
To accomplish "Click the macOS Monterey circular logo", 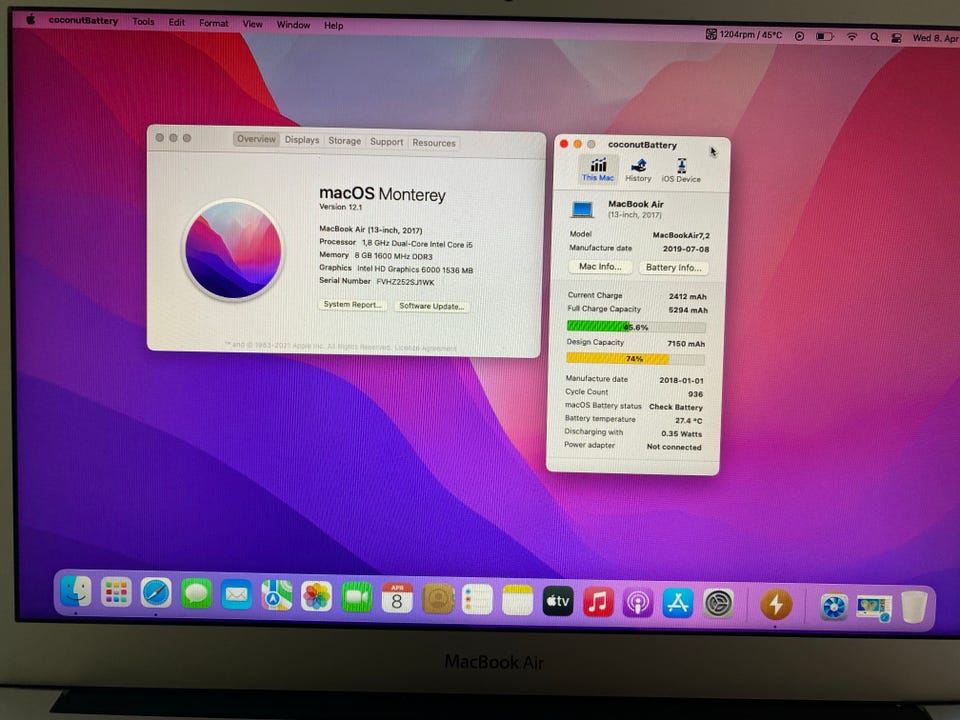I will pyautogui.click(x=233, y=250).
